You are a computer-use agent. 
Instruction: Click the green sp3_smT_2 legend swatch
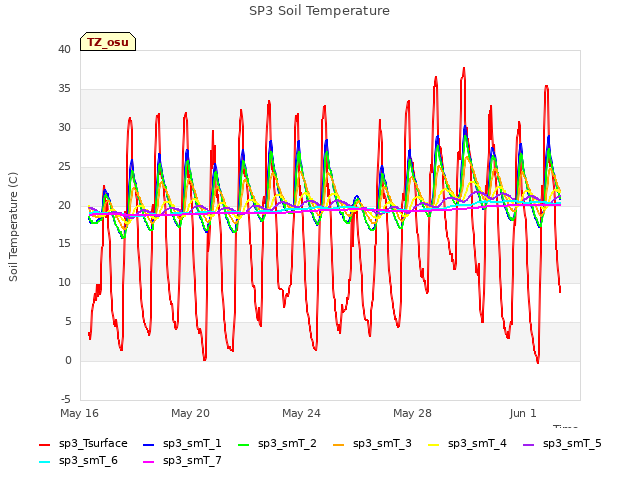[x=244, y=444]
